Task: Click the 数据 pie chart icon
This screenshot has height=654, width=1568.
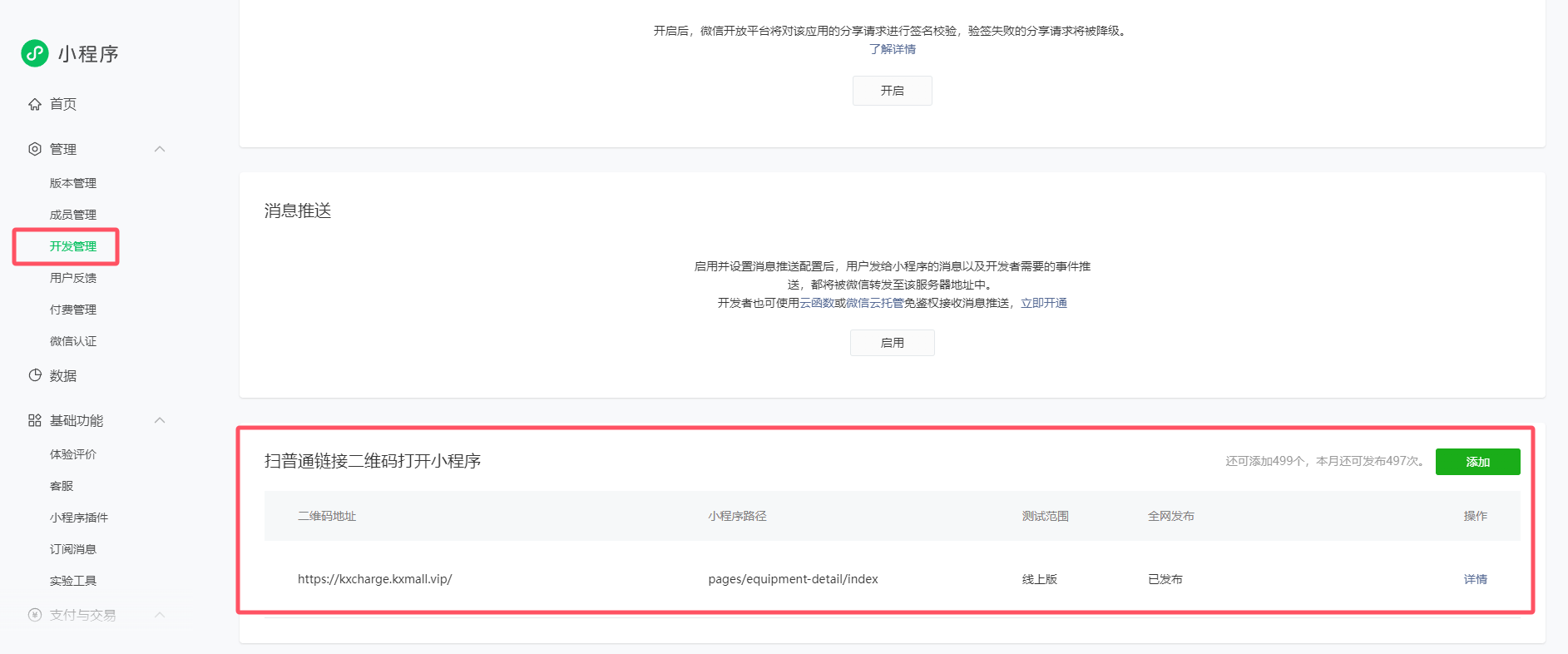Action: (35, 375)
